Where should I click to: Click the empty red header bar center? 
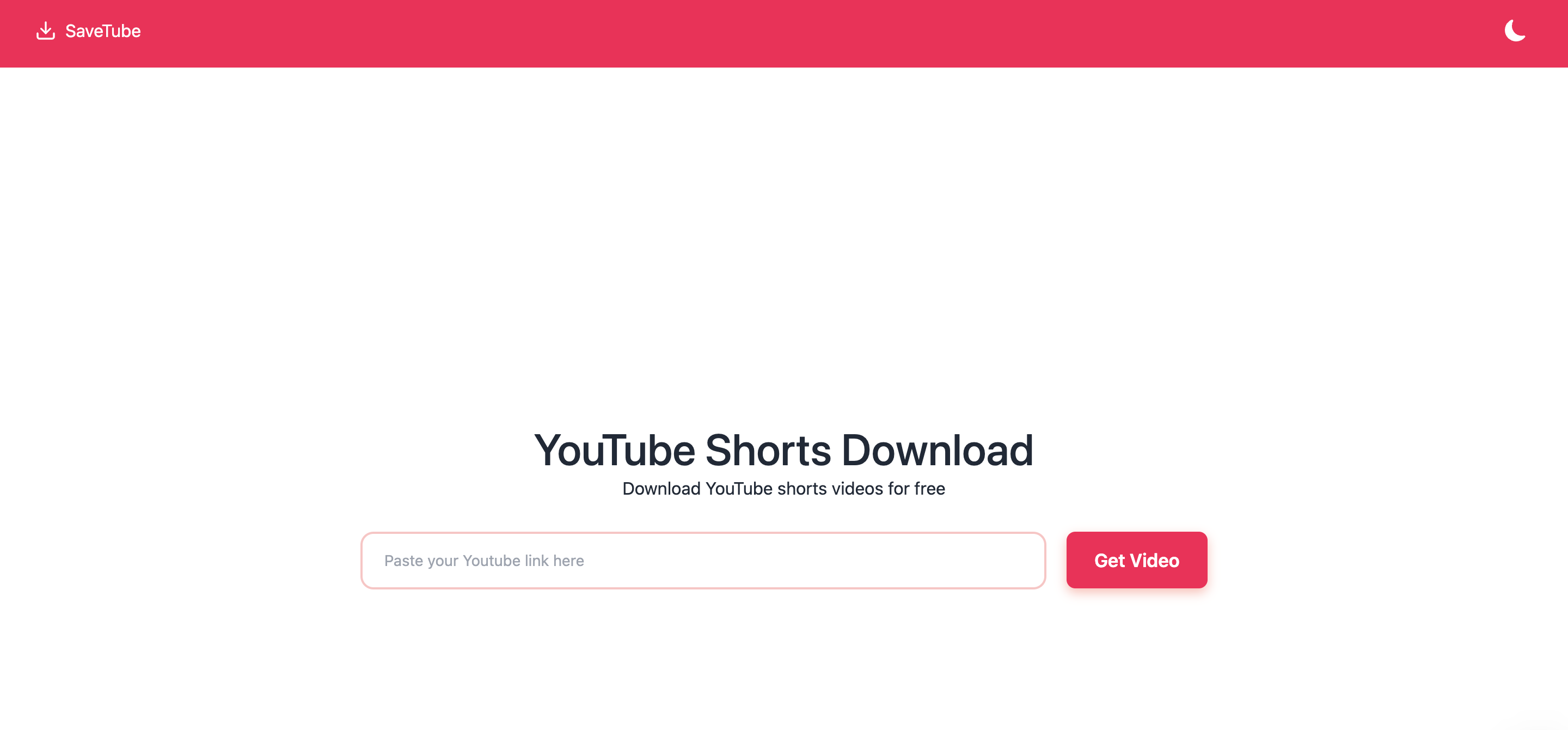coord(784,33)
